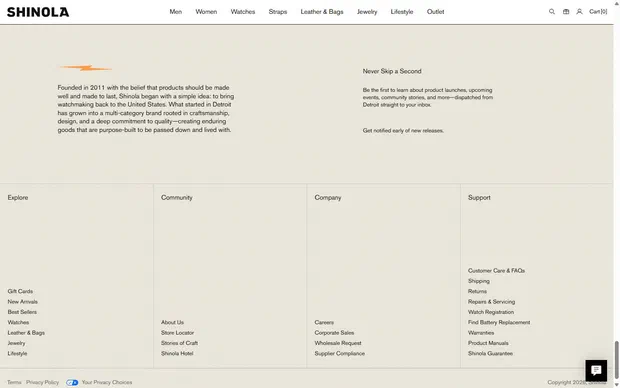
Task: Click Leather & Bags in Explore column
Action: (26, 333)
